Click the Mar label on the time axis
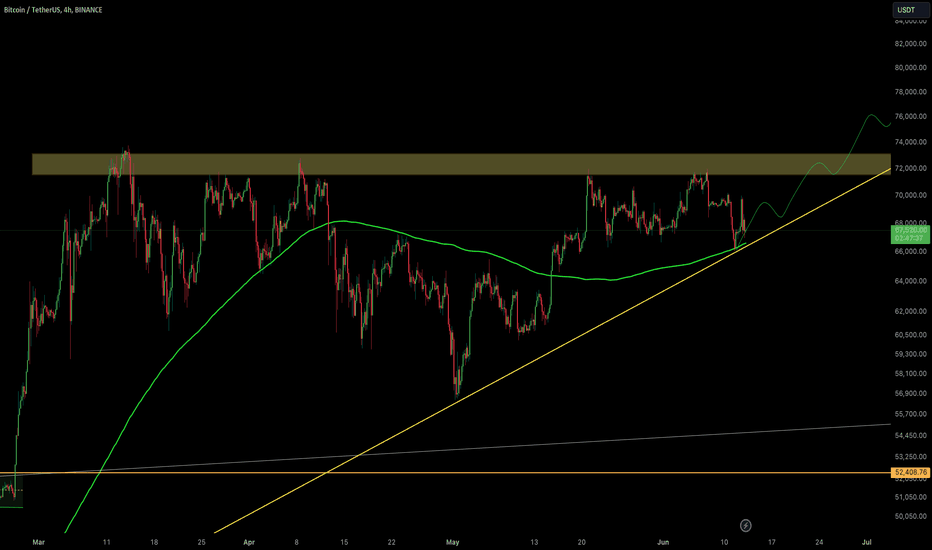 pos(39,542)
